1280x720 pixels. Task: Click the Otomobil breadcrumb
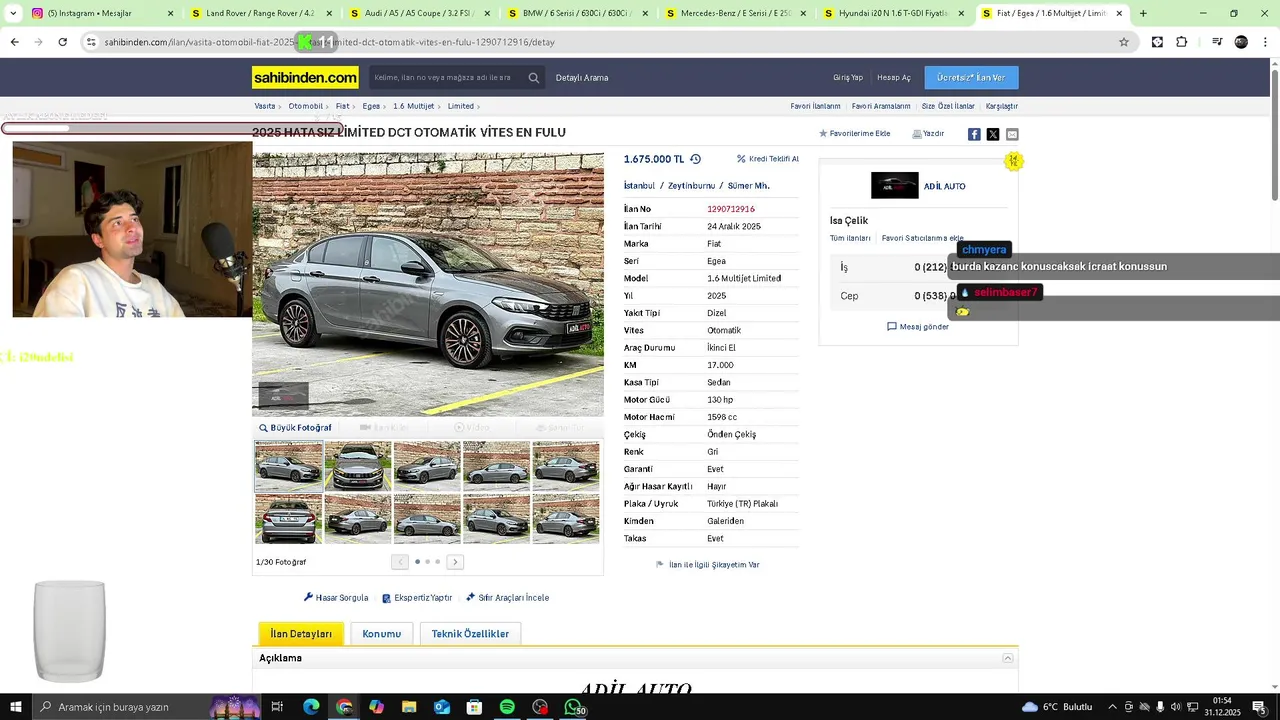click(x=306, y=106)
